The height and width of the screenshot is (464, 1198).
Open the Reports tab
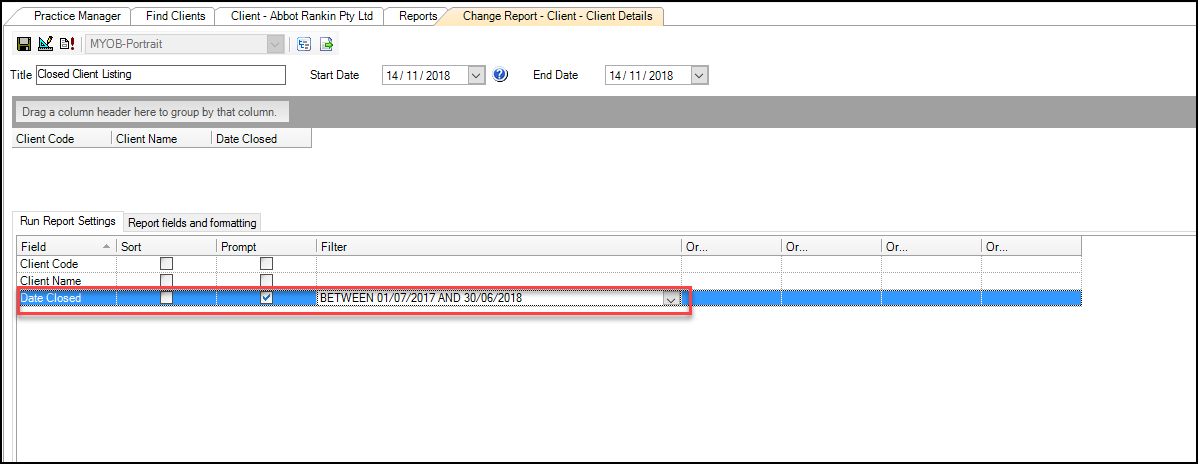pos(420,16)
